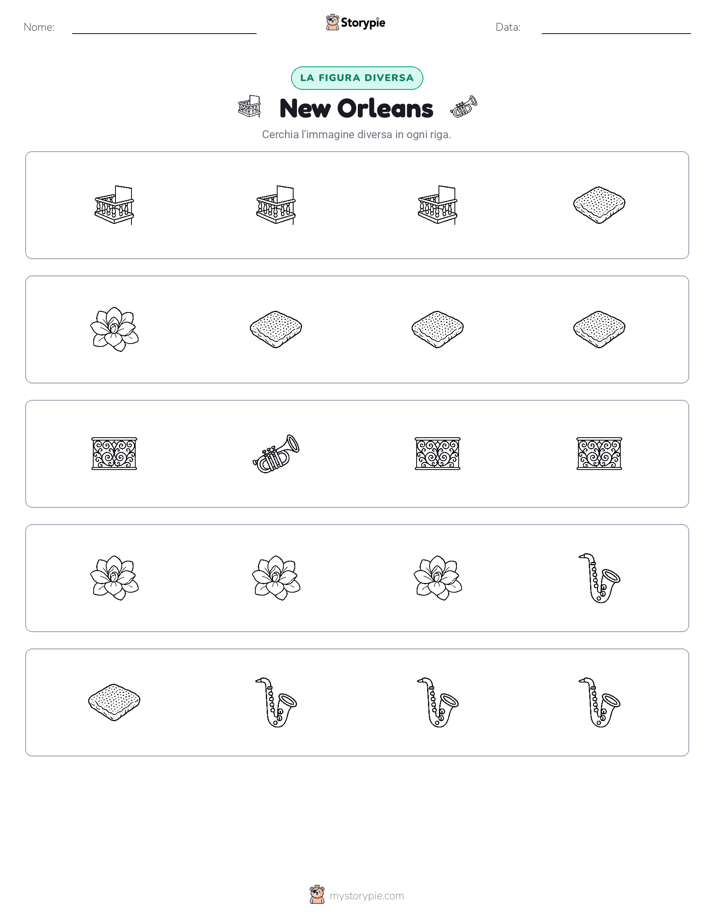Select the last iron railing in row three

(x=599, y=454)
